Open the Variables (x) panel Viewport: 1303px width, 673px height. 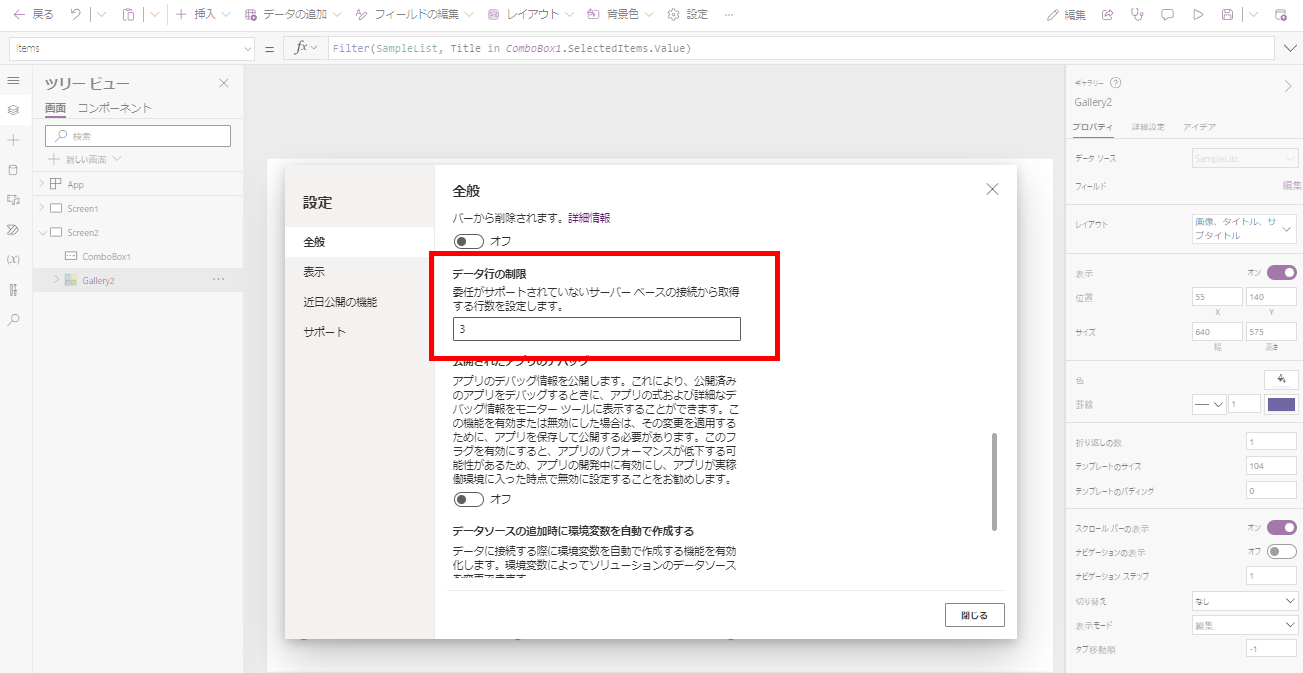pos(14,259)
